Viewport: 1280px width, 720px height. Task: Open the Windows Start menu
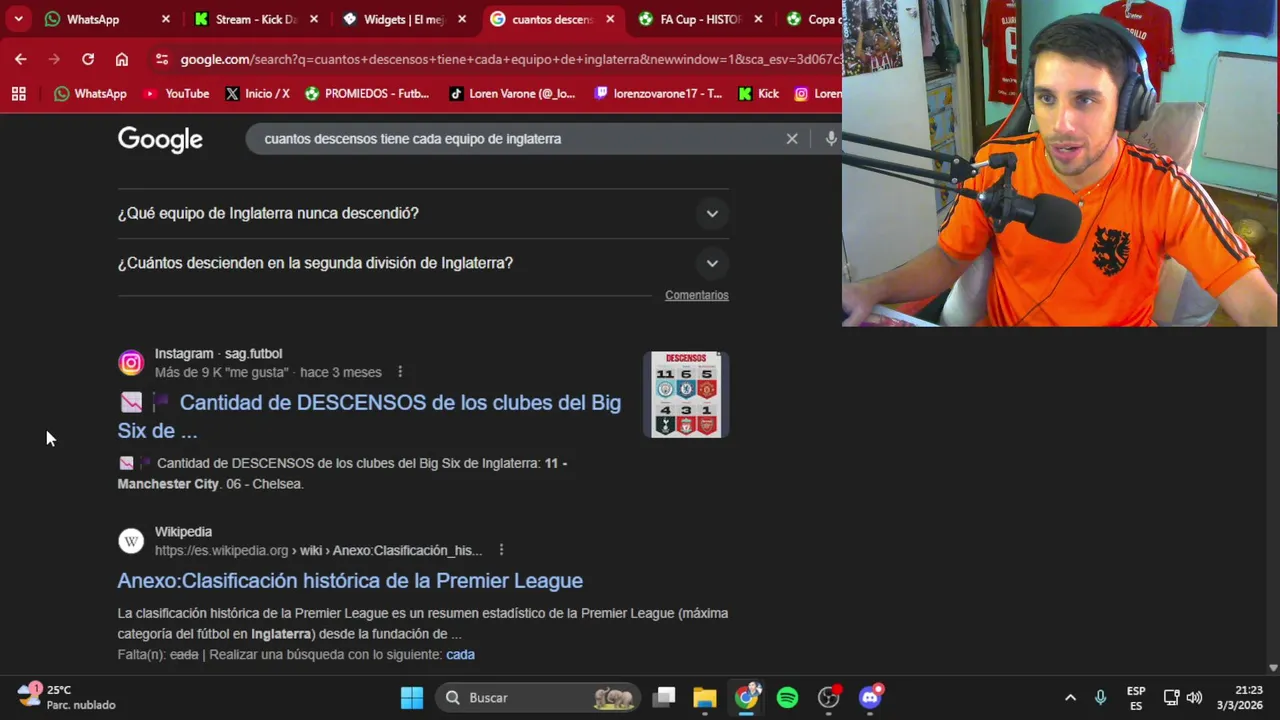click(x=412, y=697)
